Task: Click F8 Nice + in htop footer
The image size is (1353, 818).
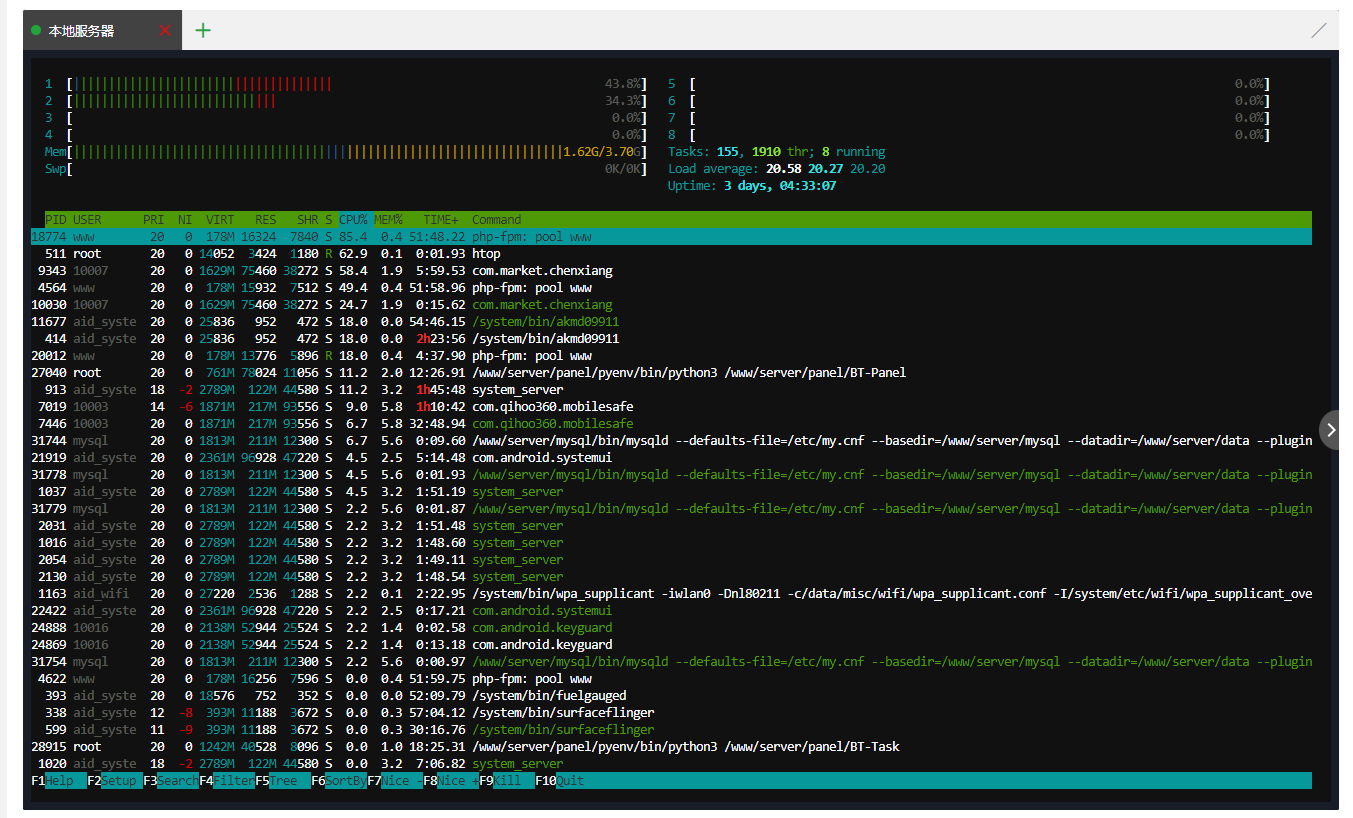Action: click(451, 780)
